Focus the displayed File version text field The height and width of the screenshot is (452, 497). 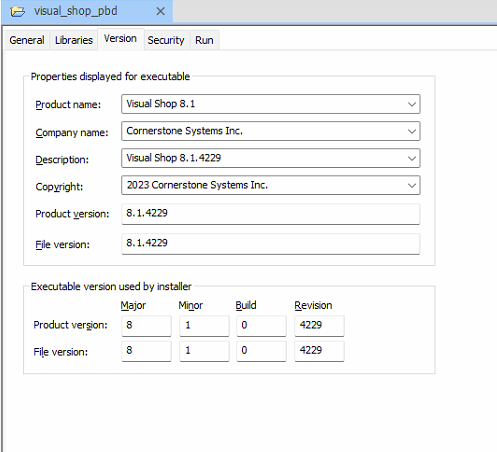pos(271,244)
